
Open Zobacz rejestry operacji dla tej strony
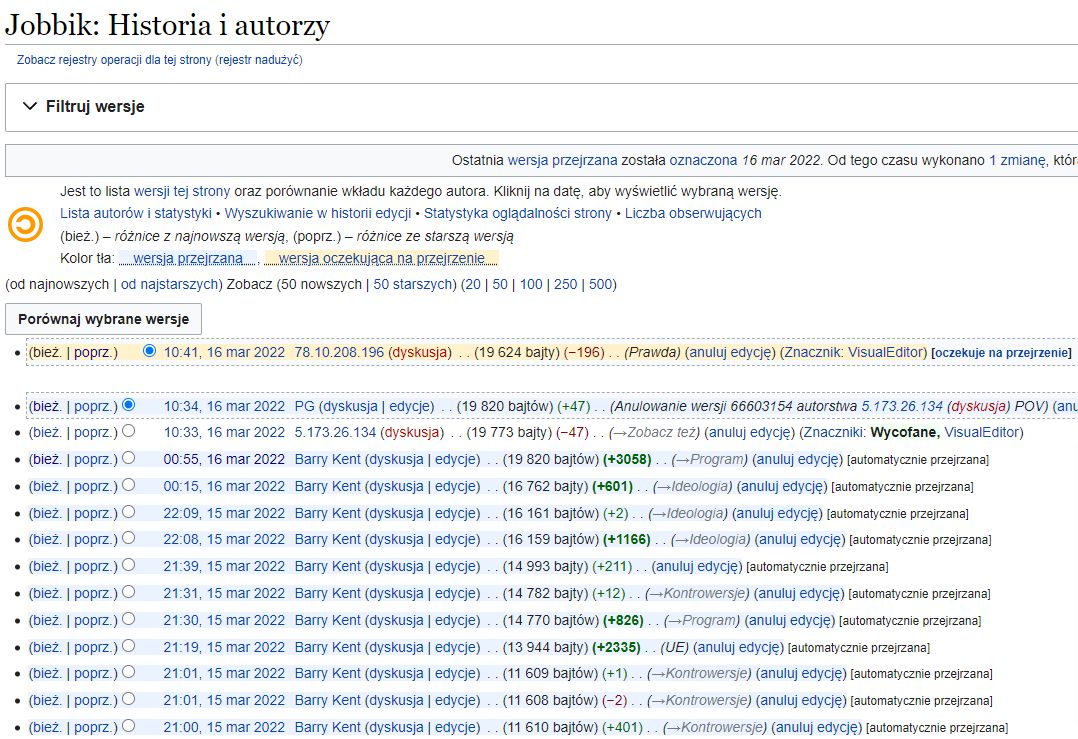coord(114,60)
